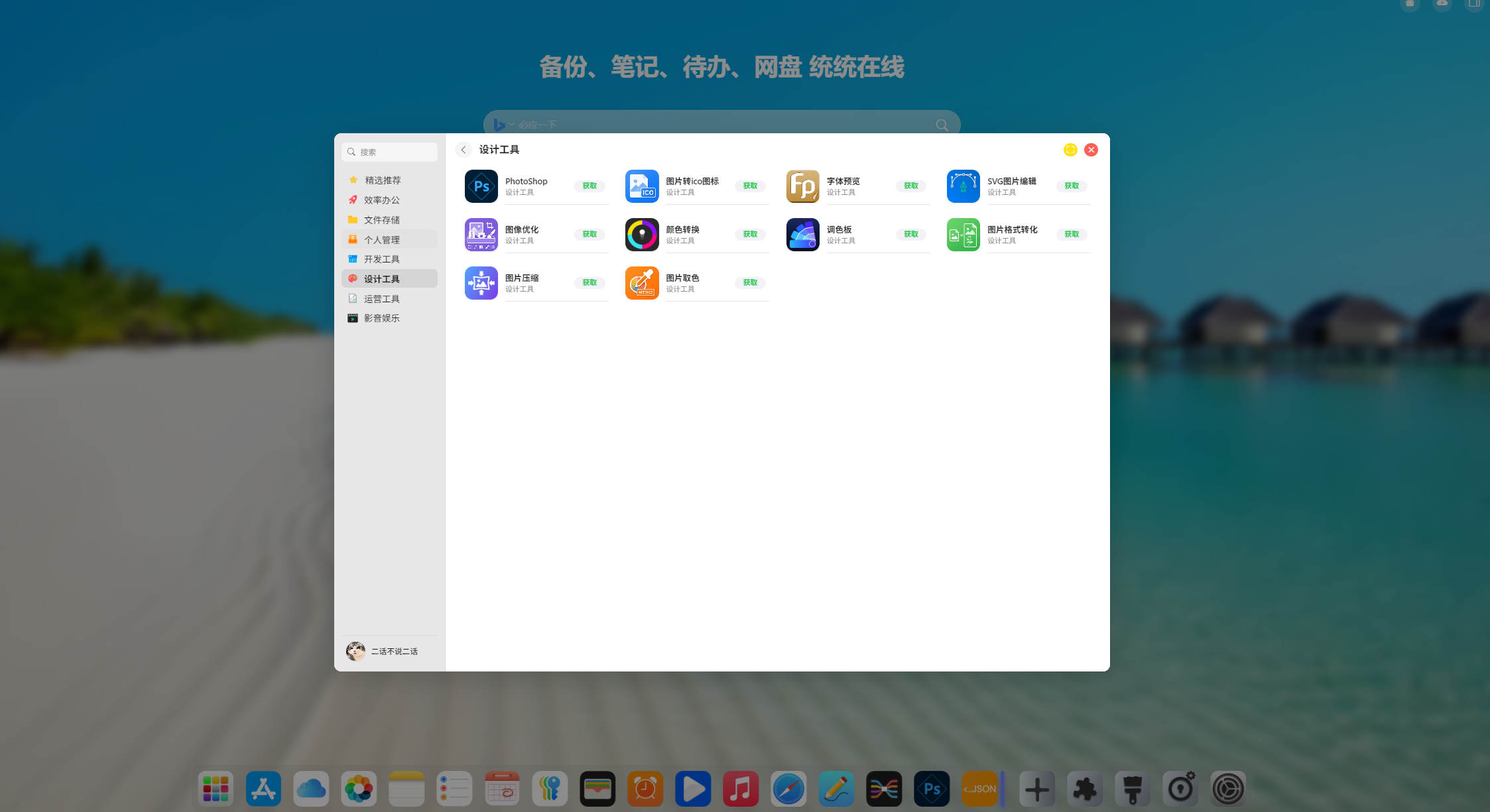This screenshot has height=812, width=1490.
Task: Open the Passwords keys app in the dock
Action: point(550,789)
